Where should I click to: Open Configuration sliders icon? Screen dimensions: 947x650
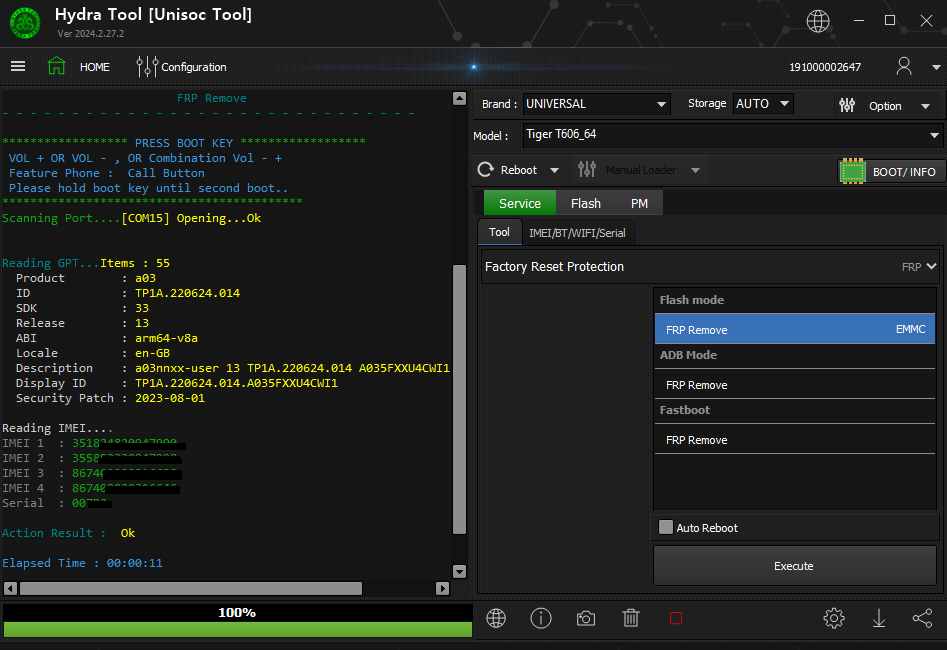(x=147, y=67)
